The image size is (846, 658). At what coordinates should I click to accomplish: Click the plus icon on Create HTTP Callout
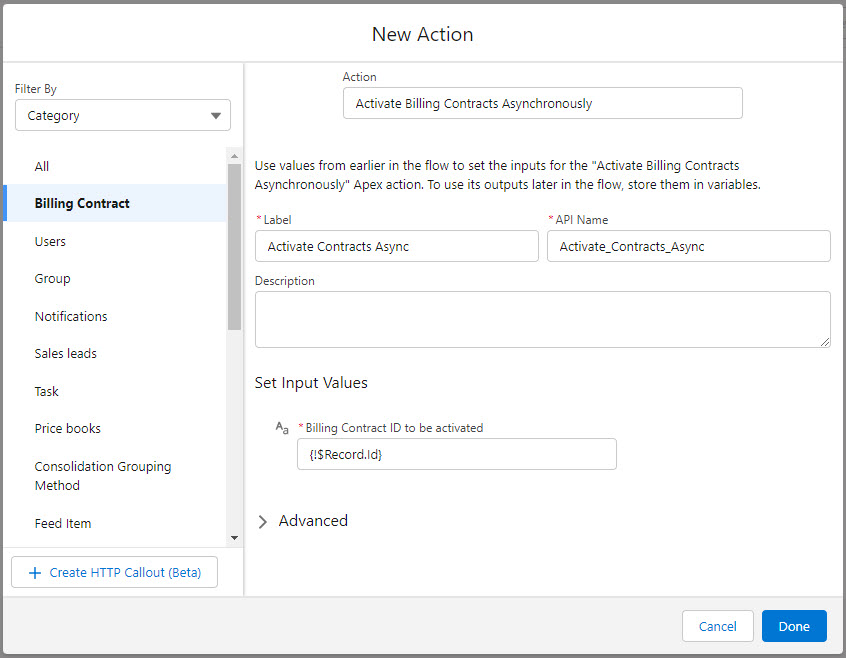point(35,573)
